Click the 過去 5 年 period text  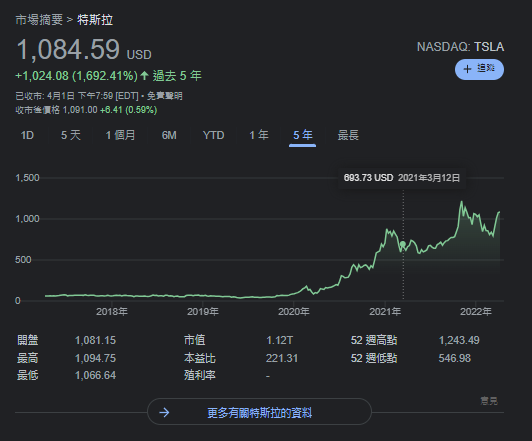[177, 75]
